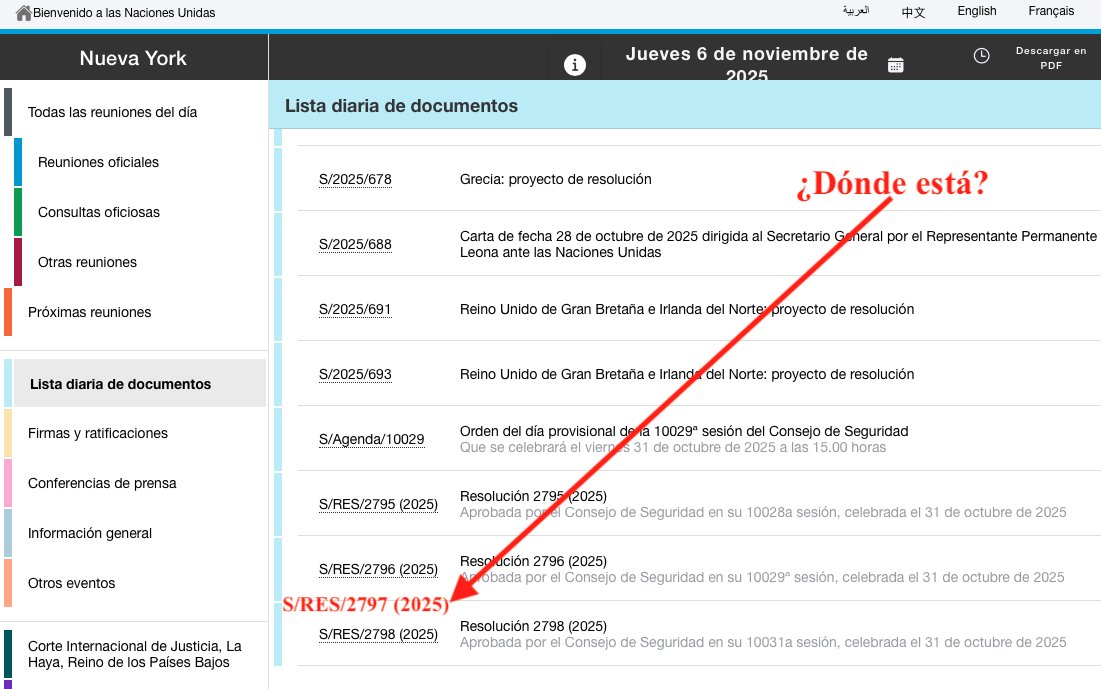Open Consultas oficiosas section
Viewport: 1101px width, 689px height.
99,212
